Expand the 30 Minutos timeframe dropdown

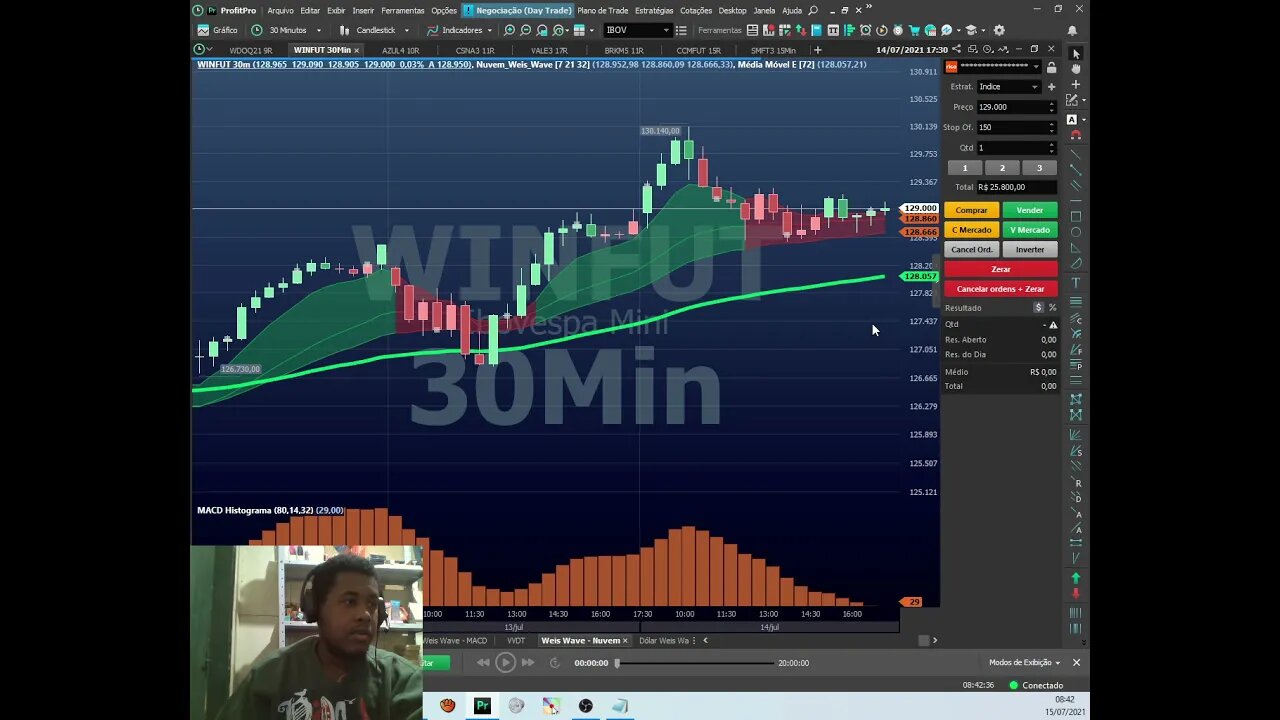pos(319,30)
